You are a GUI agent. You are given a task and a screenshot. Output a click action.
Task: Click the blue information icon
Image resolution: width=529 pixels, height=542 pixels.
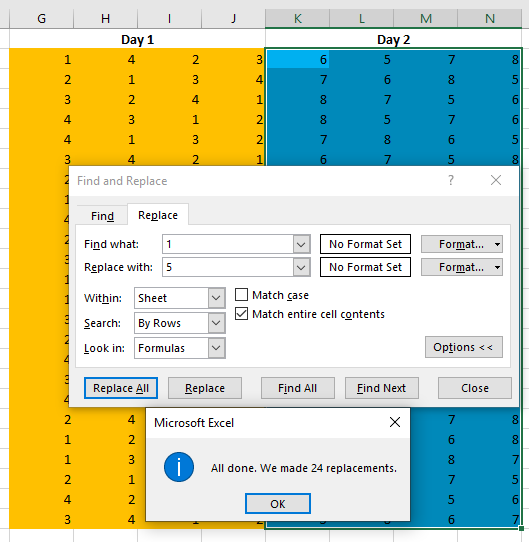click(179, 467)
